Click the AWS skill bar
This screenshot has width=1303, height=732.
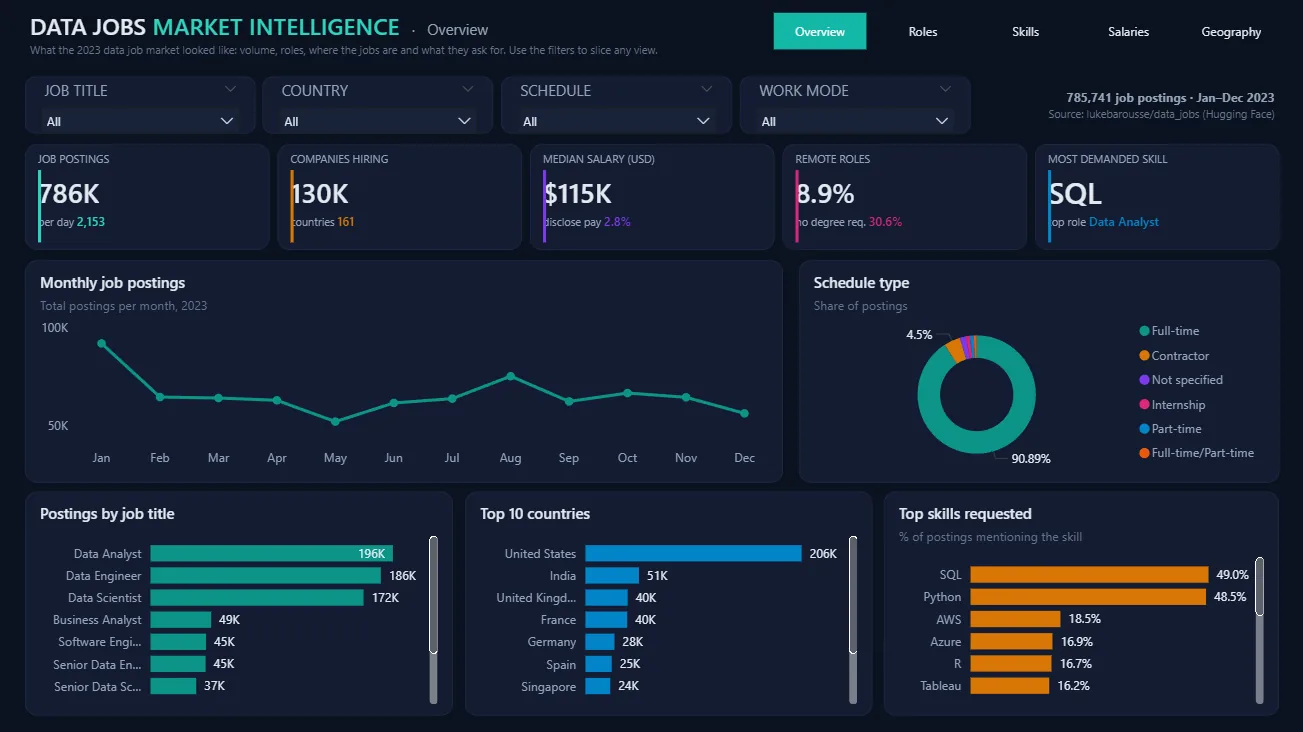tap(1015, 619)
